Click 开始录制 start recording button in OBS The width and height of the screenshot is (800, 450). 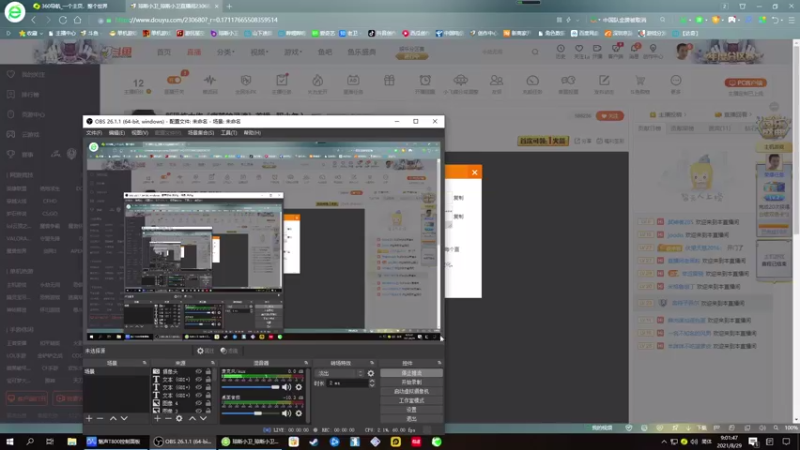(411, 382)
